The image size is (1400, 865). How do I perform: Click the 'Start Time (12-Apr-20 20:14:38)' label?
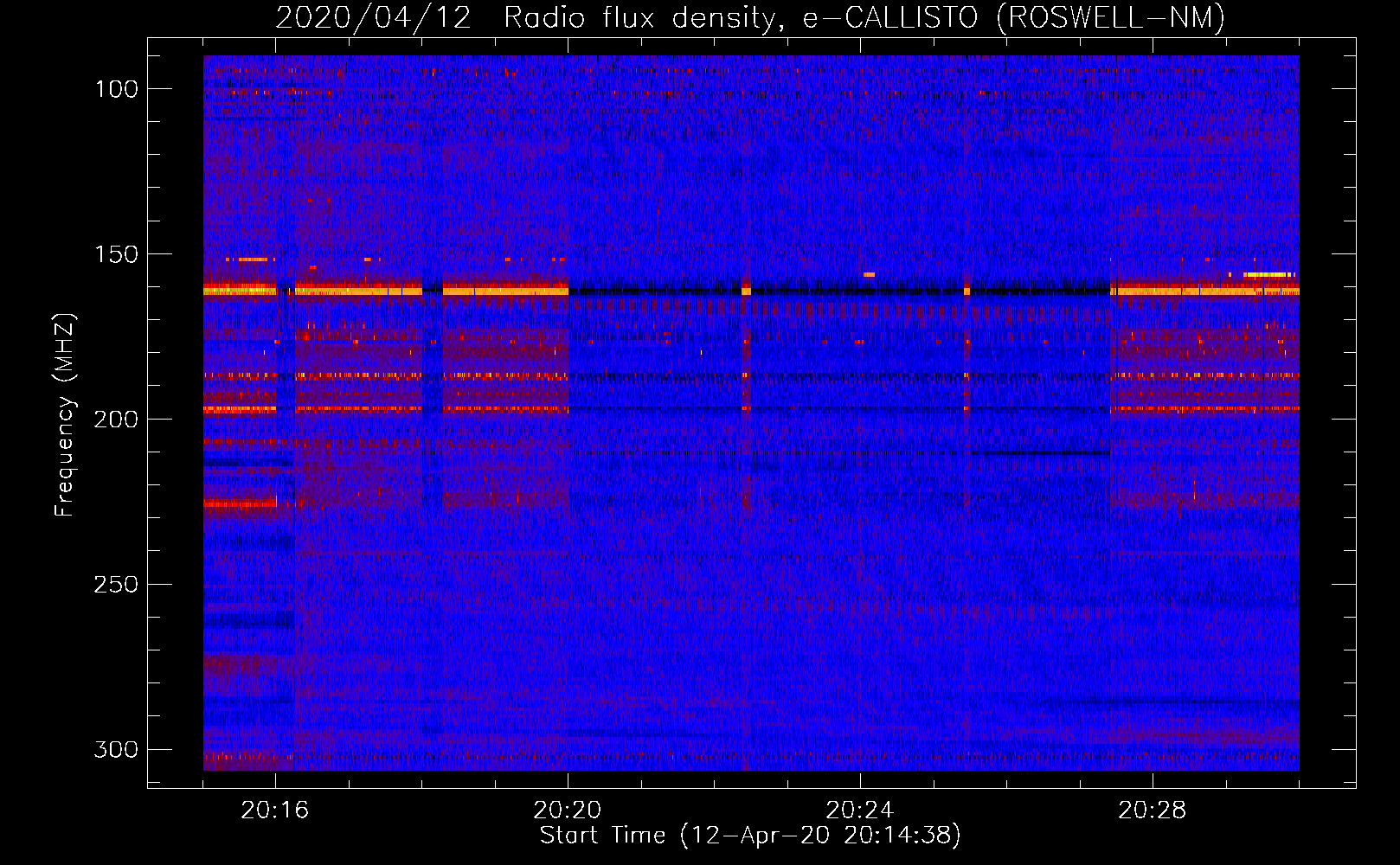(750, 836)
